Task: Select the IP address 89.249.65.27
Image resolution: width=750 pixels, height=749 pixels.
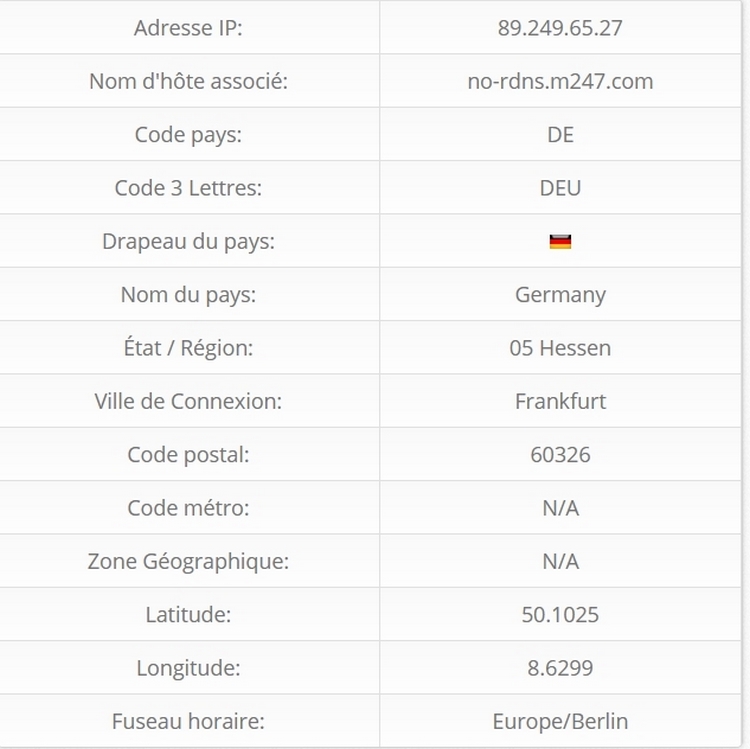Action: (560, 28)
